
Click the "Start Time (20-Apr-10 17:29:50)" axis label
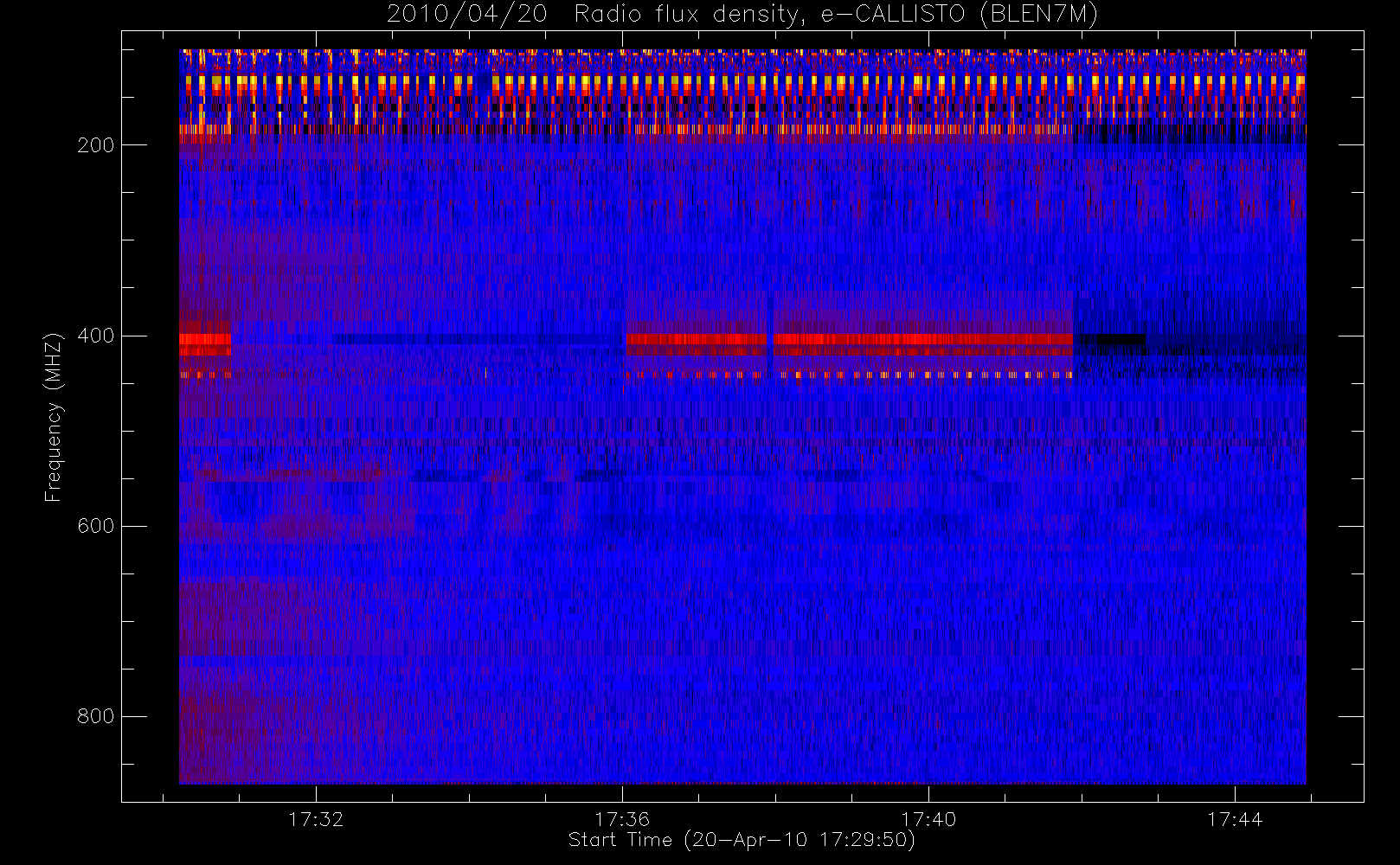742,840
